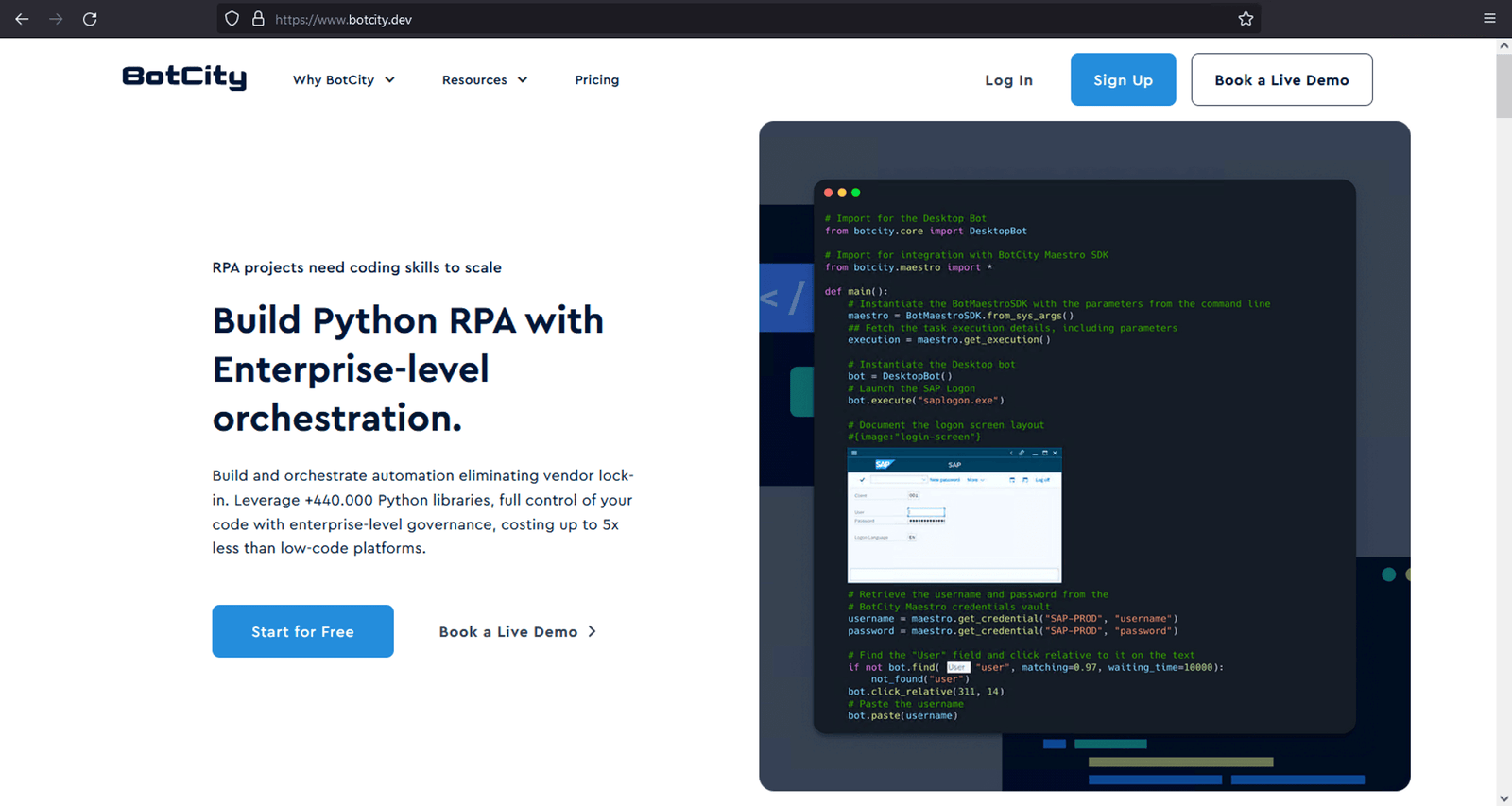Follow the Book a Live Demo hero link
The image size is (1512, 806).
point(518,631)
